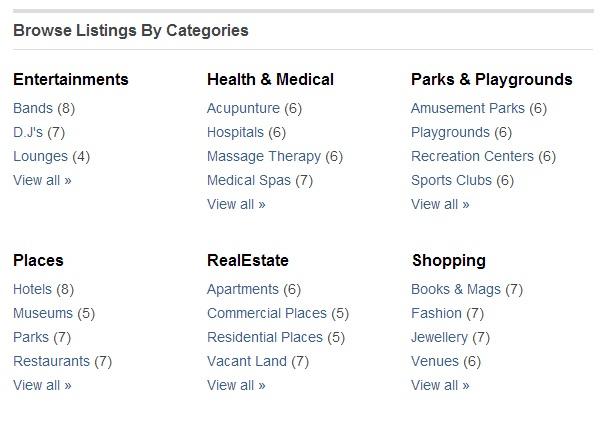Open Sports Clubs listings

click(451, 180)
